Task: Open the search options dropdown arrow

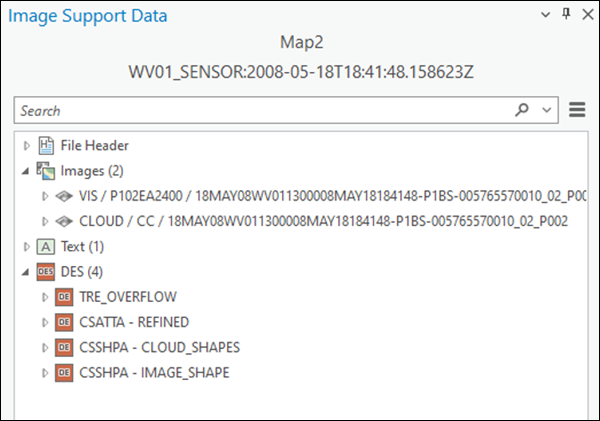Action: pyautogui.click(x=546, y=110)
